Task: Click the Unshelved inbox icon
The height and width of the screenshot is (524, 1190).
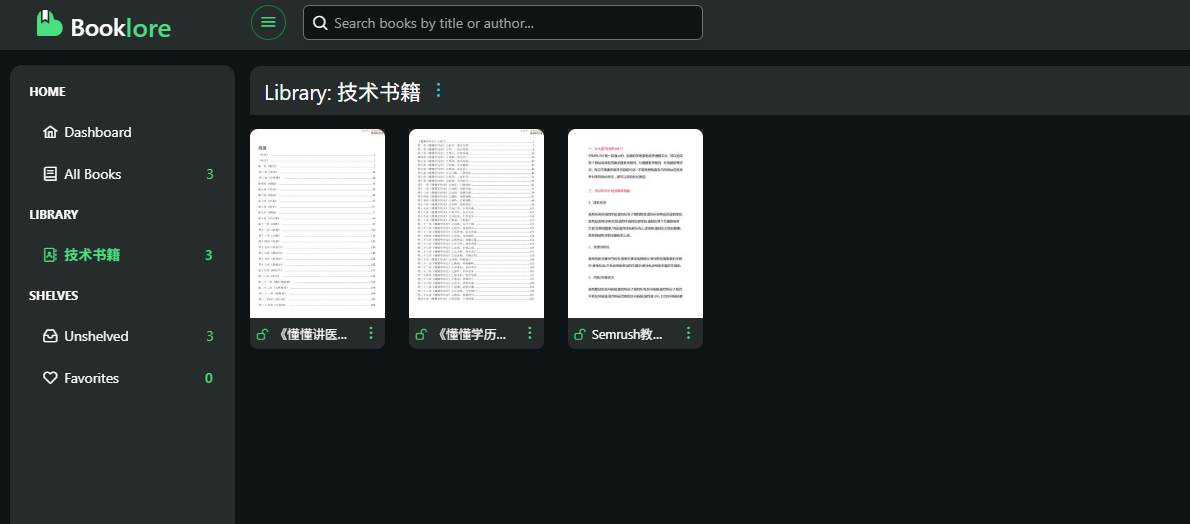Action: [50, 336]
